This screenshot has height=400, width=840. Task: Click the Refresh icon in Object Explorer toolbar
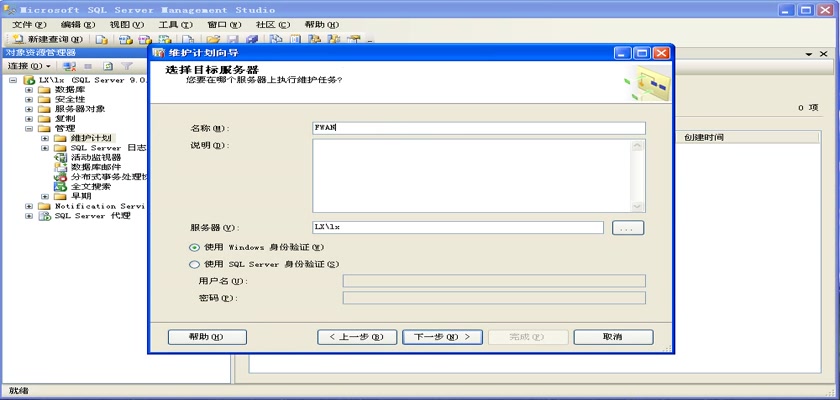click(x=108, y=66)
